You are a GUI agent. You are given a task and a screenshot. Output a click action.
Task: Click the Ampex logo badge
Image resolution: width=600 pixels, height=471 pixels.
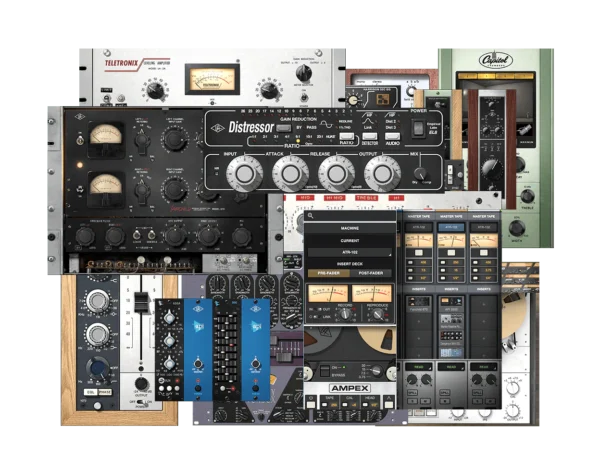(x=351, y=390)
